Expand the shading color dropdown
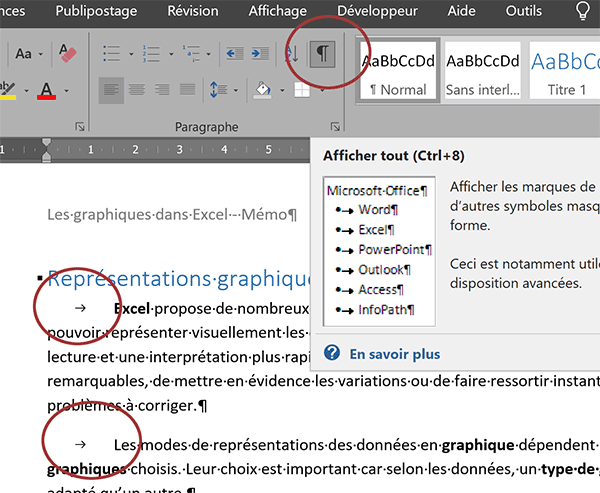Screen dimensions: 600x493 coord(282,91)
